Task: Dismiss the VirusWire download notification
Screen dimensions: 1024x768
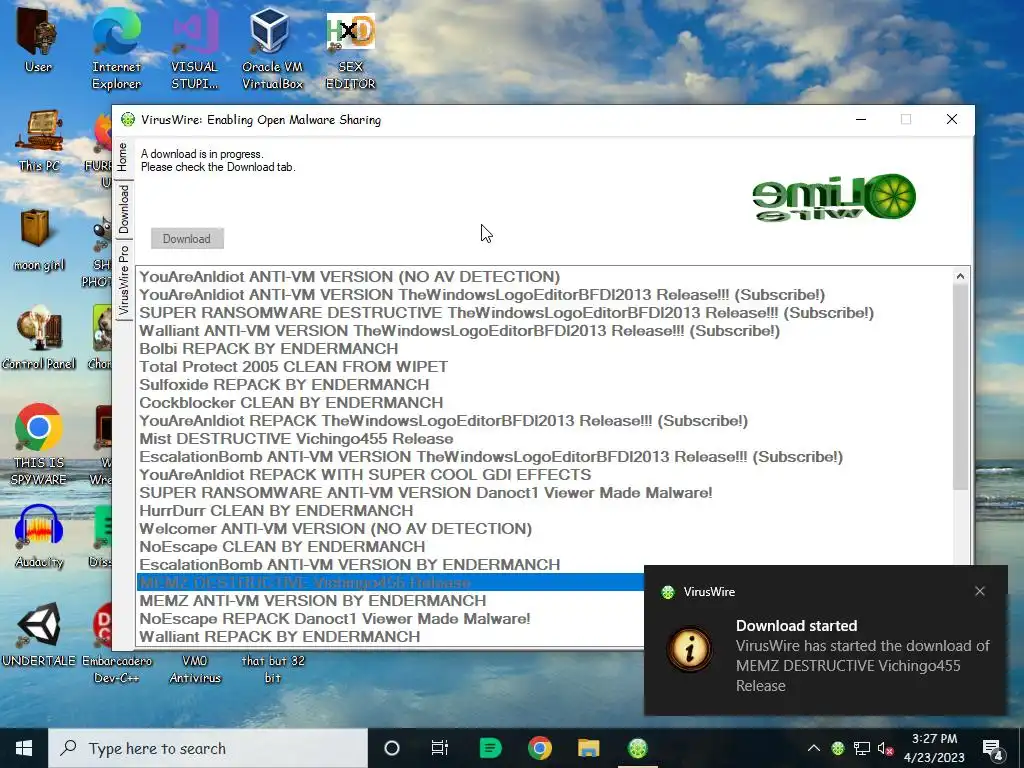Action: click(980, 591)
